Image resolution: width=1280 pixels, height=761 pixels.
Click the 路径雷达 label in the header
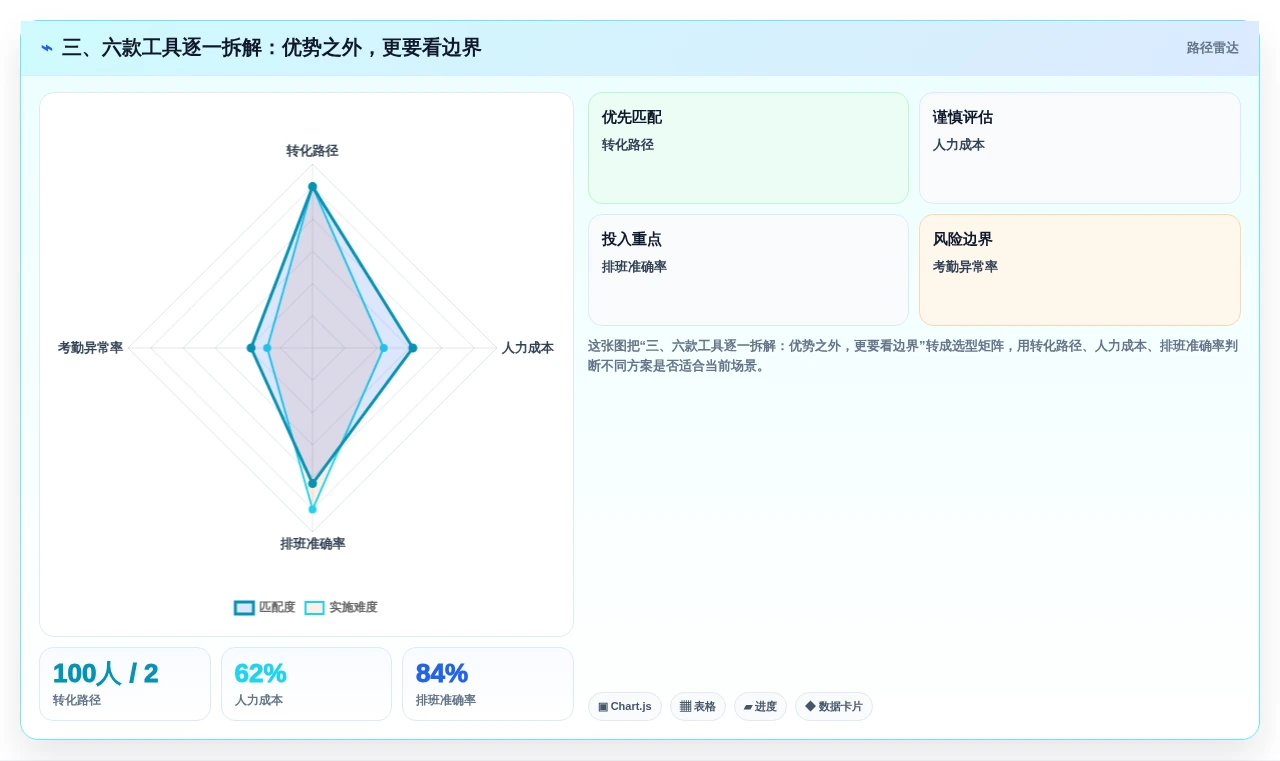1212,48
